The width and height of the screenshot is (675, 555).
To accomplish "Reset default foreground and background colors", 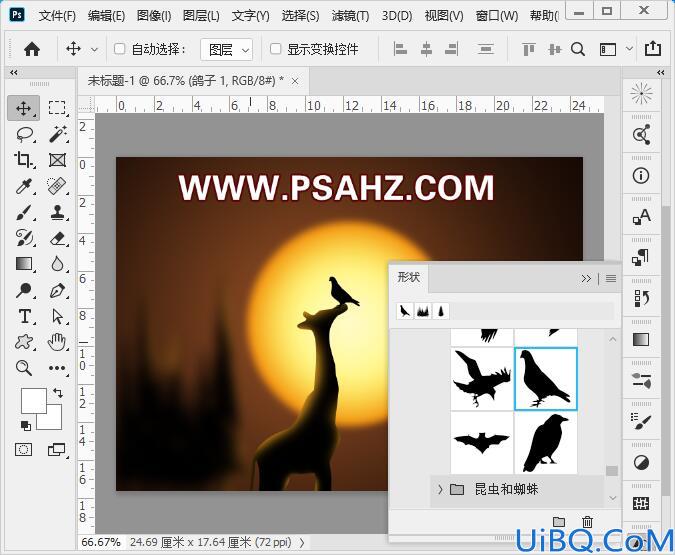I will pyautogui.click(x=26, y=425).
